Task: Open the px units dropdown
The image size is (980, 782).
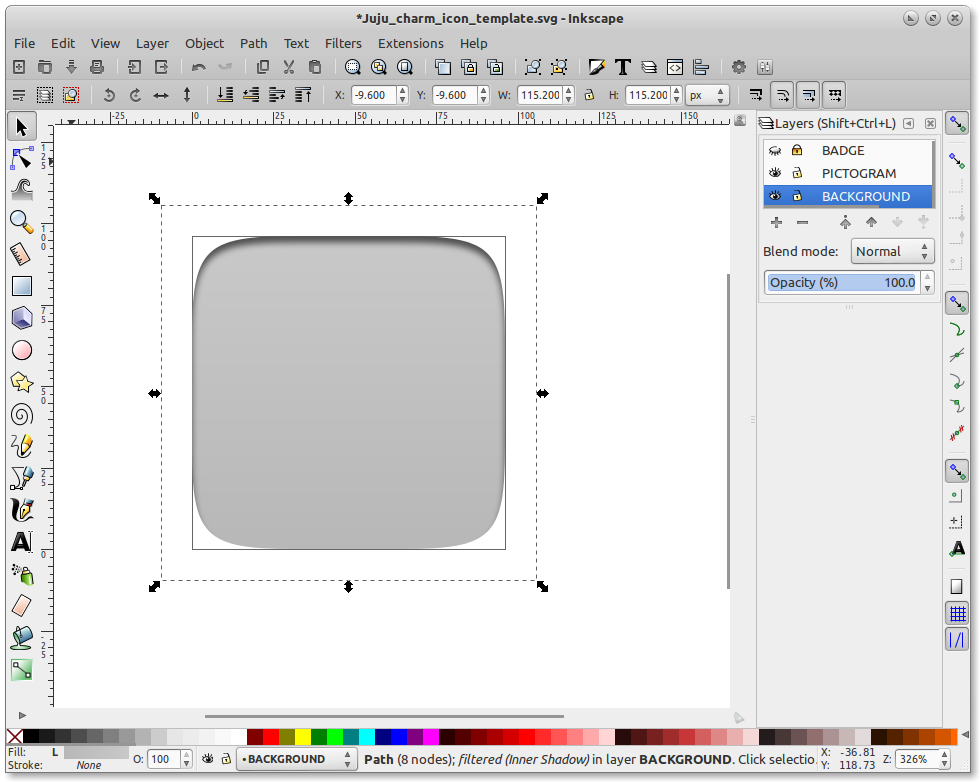Action: coord(706,95)
